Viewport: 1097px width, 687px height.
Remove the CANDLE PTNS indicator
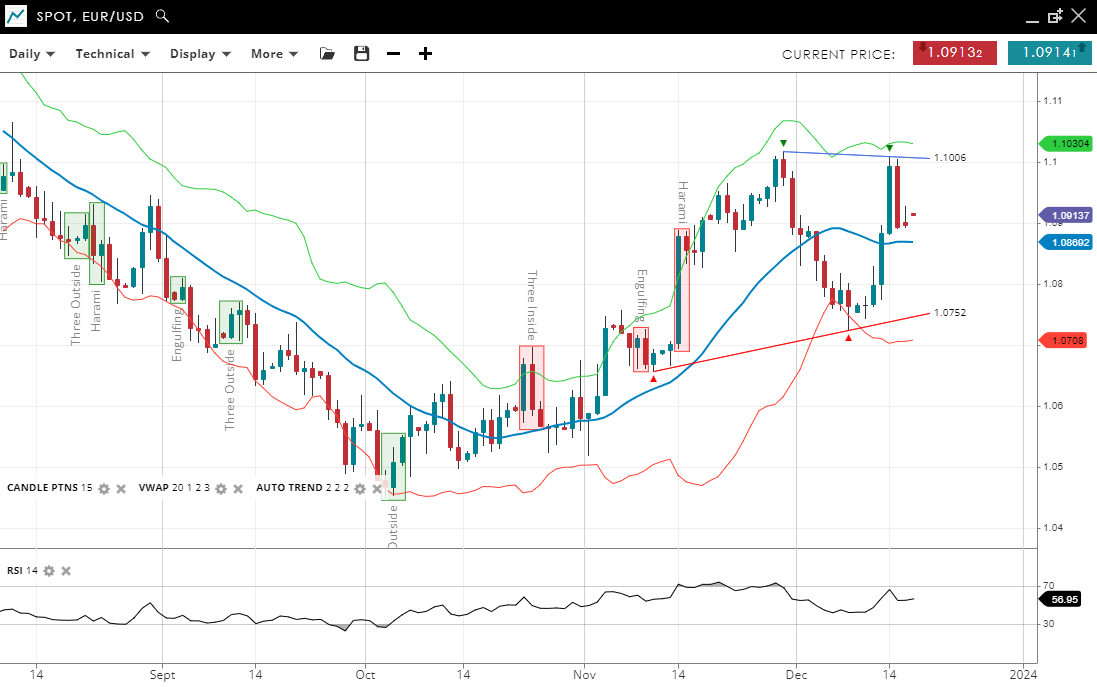[121, 489]
